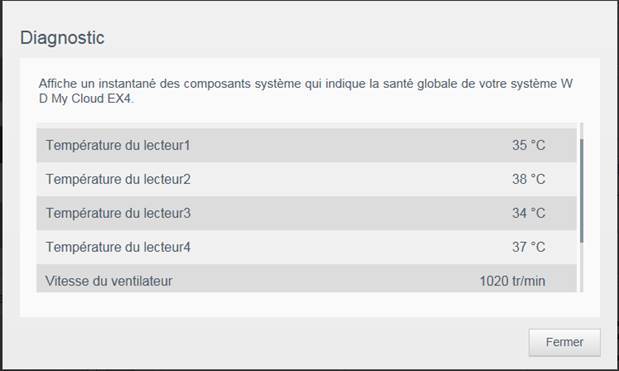The width and height of the screenshot is (619, 371).
Task: Click the word Affiche starting the description
Action: (x=58, y=84)
